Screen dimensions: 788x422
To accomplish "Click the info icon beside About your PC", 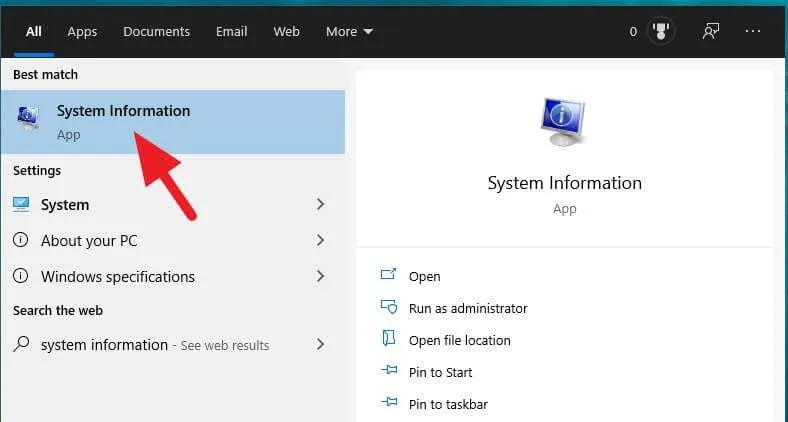I will [x=20, y=240].
